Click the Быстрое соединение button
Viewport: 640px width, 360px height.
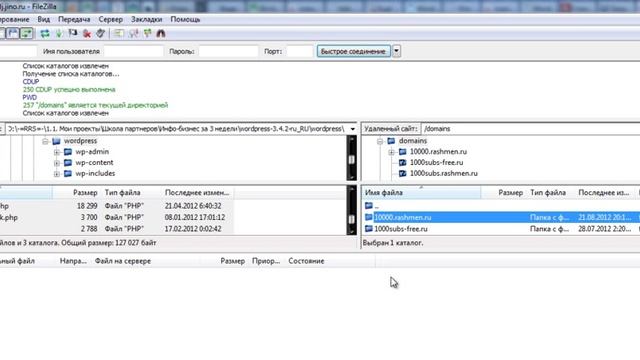coord(353,51)
